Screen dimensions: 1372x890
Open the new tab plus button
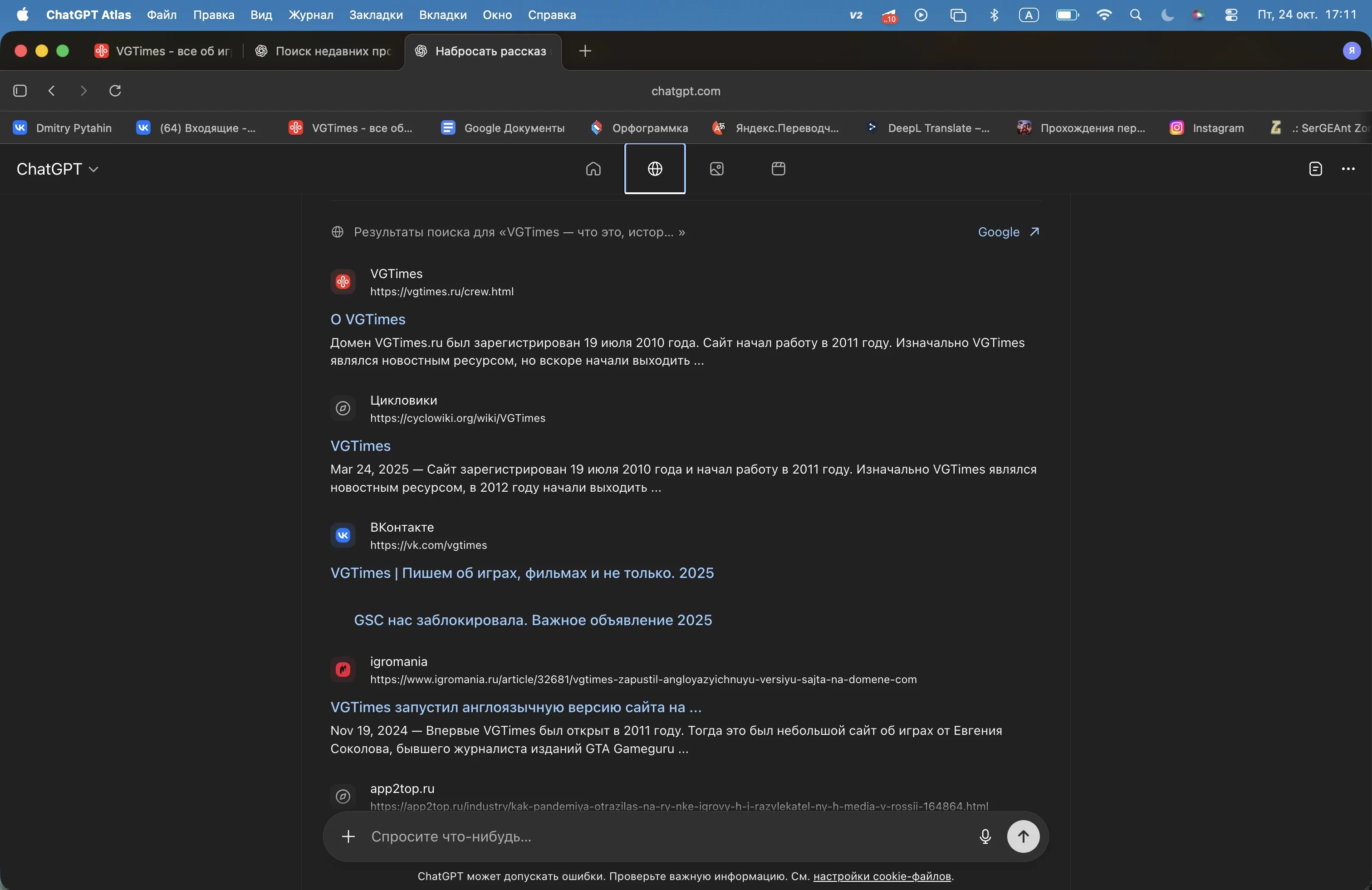(585, 51)
